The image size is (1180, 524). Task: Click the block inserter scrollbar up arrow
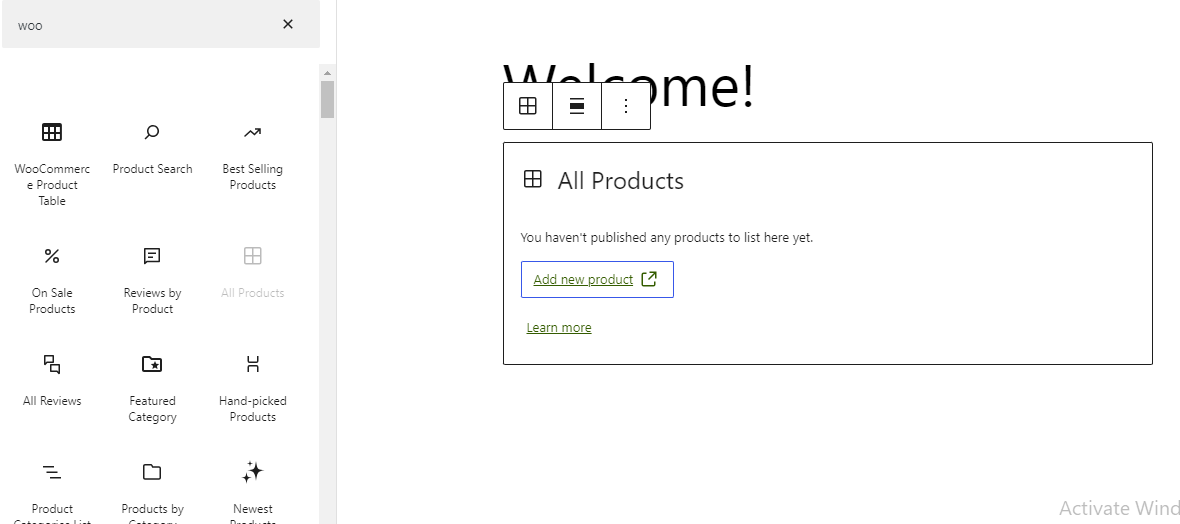tap(327, 73)
